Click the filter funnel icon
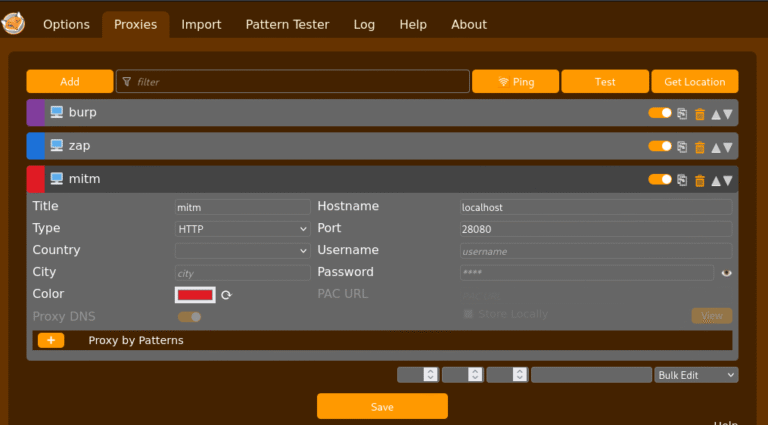This screenshot has width=768, height=425. click(x=127, y=81)
